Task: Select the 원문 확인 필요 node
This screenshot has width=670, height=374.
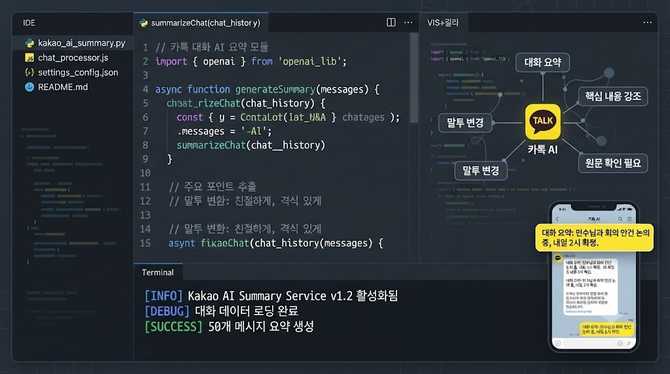Action: tap(613, 163)
